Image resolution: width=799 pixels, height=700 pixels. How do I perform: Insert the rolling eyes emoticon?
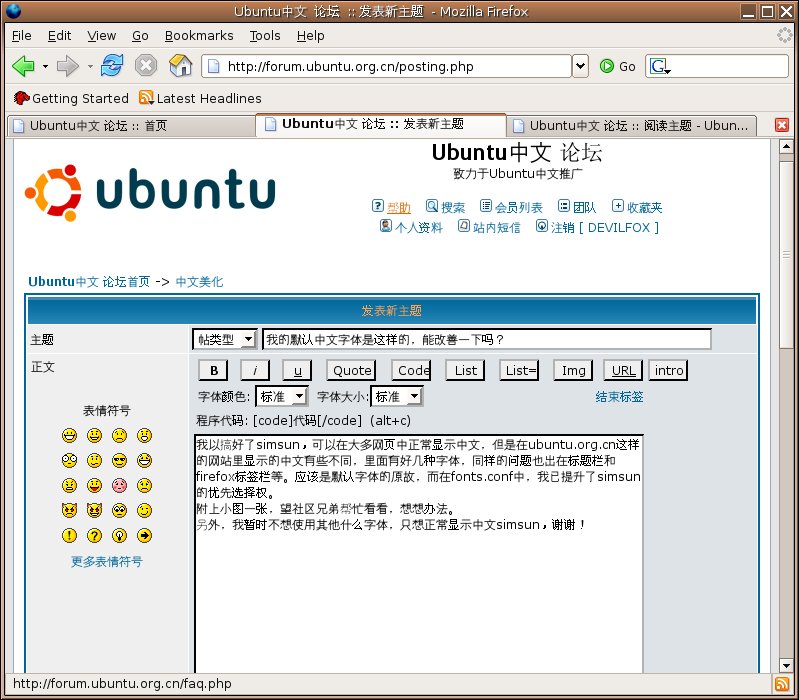click(x=120, y=510)
